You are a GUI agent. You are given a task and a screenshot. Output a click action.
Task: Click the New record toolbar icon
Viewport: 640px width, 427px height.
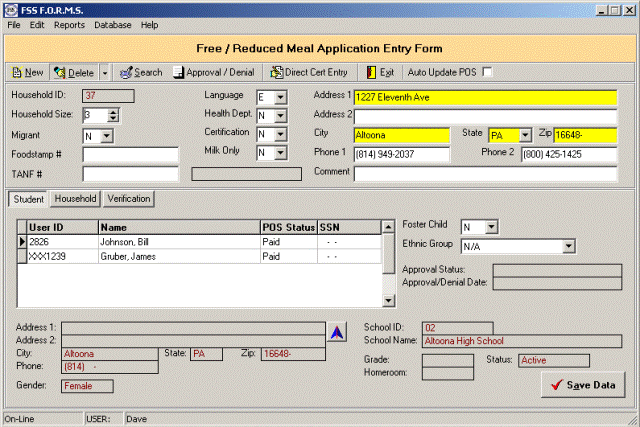click(x=17, y=73)
